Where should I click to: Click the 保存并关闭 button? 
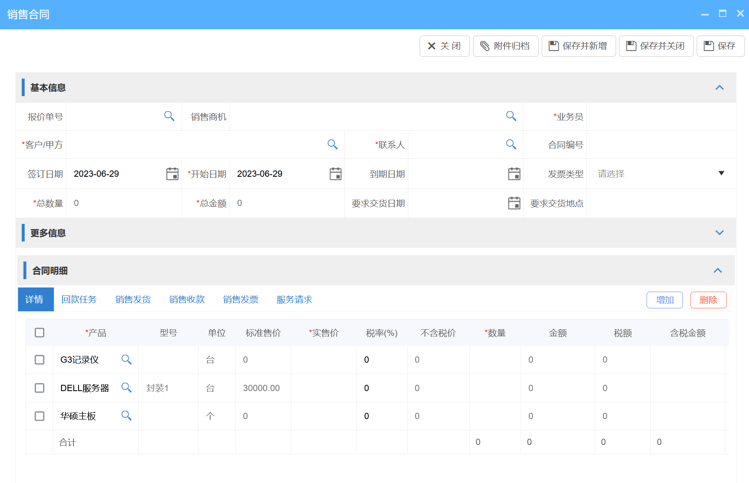[655, 46]
